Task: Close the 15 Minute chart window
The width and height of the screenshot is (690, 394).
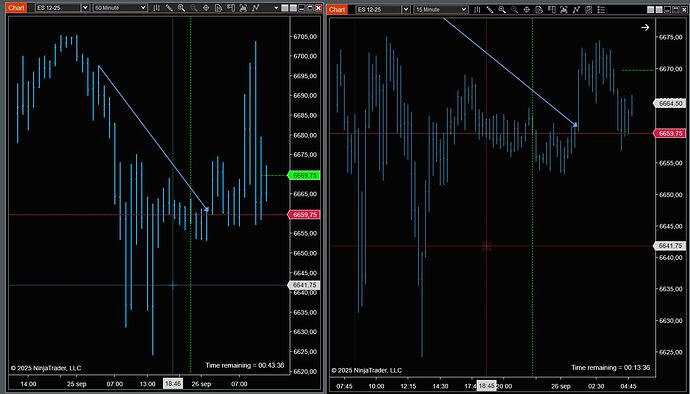Action: tap(684, 10)
